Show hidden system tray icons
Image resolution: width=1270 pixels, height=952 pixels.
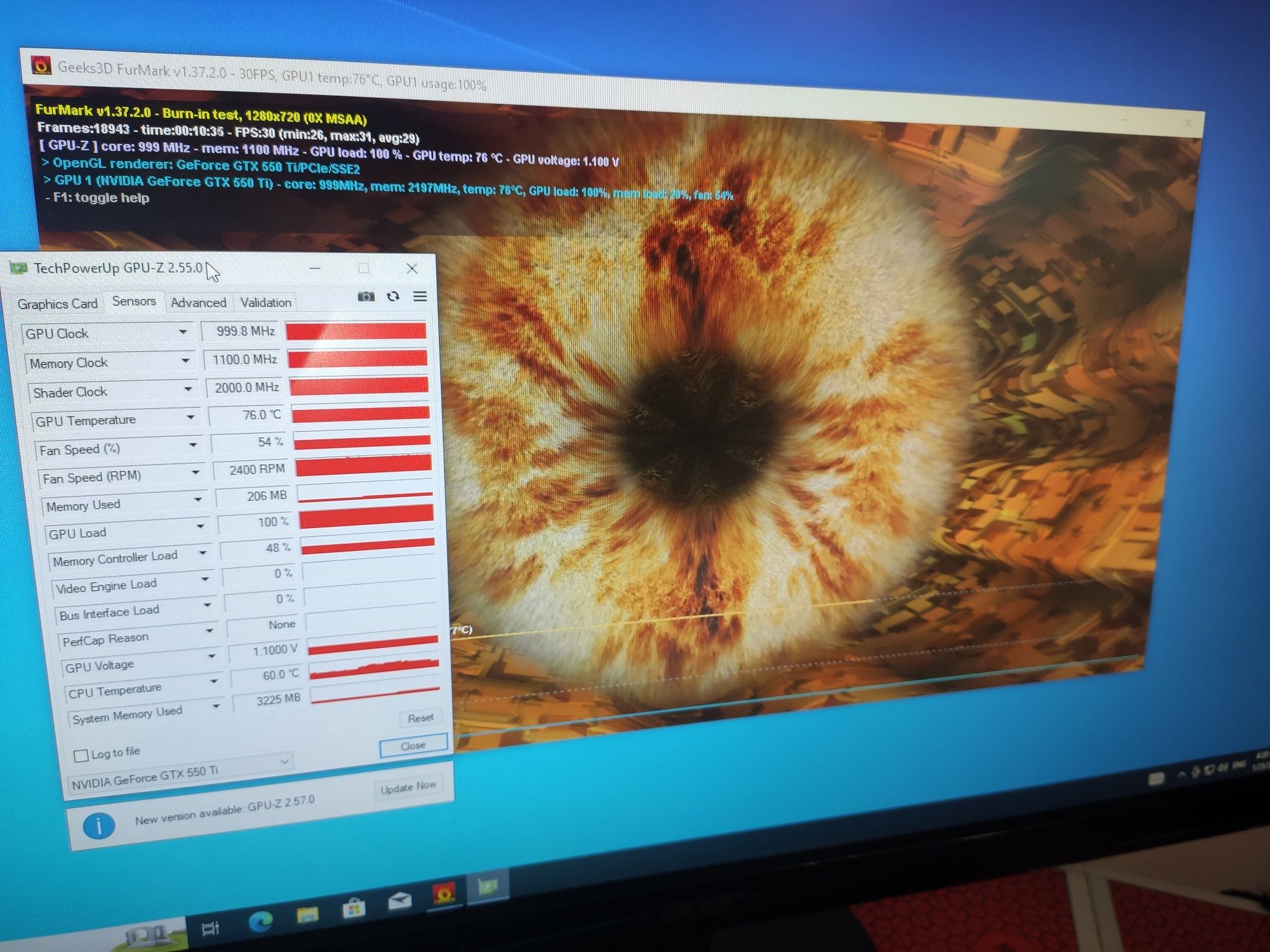(1182, 774)
